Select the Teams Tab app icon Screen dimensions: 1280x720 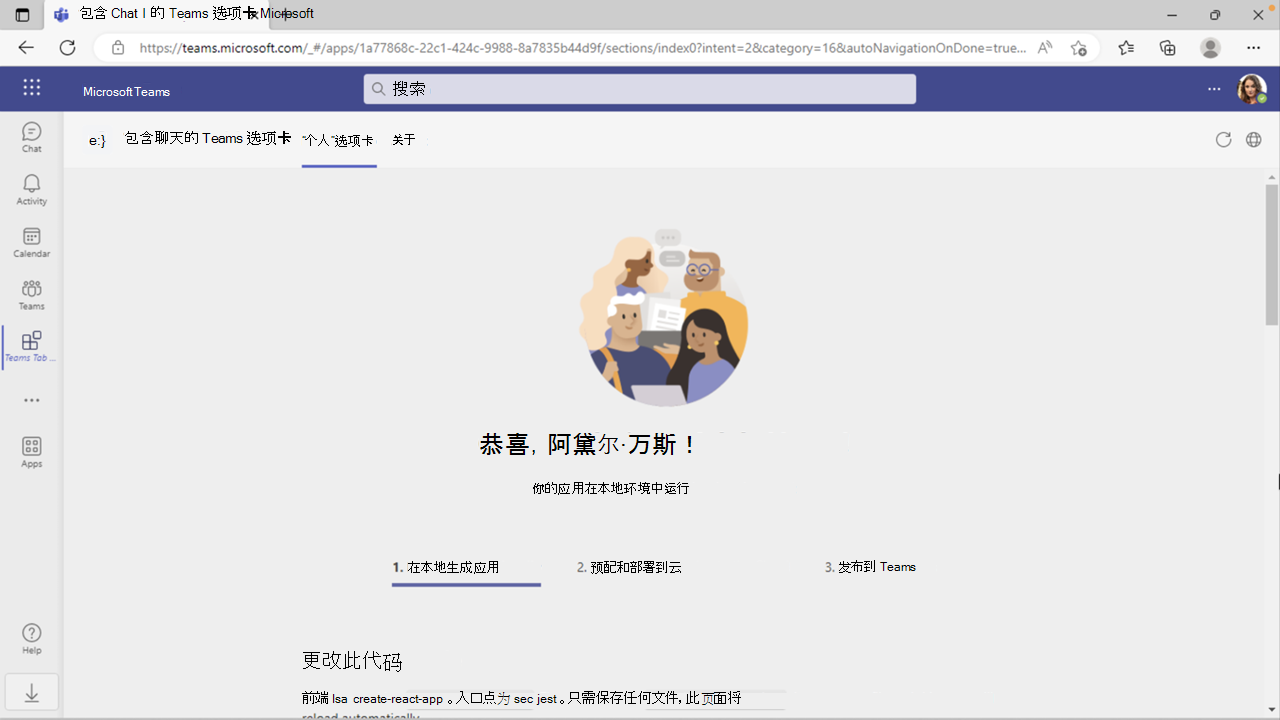(x=32, y=347)
